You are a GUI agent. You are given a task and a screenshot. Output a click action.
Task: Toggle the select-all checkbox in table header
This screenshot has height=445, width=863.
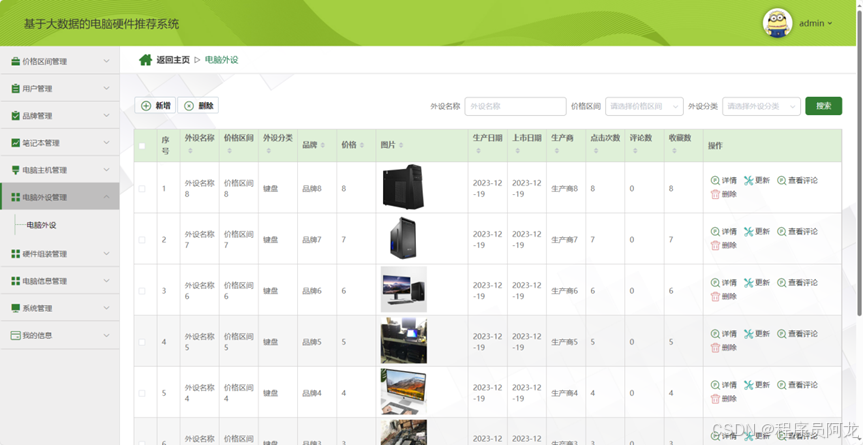(x=142, y=146)
